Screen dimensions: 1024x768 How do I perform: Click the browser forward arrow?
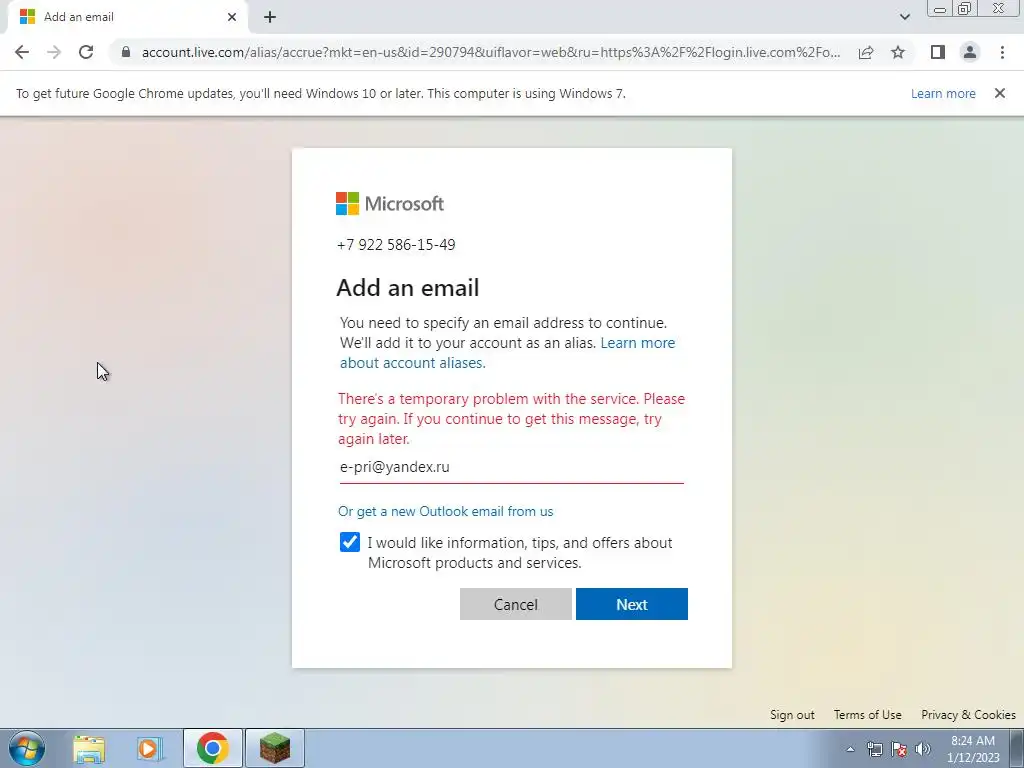pos(54,52)
